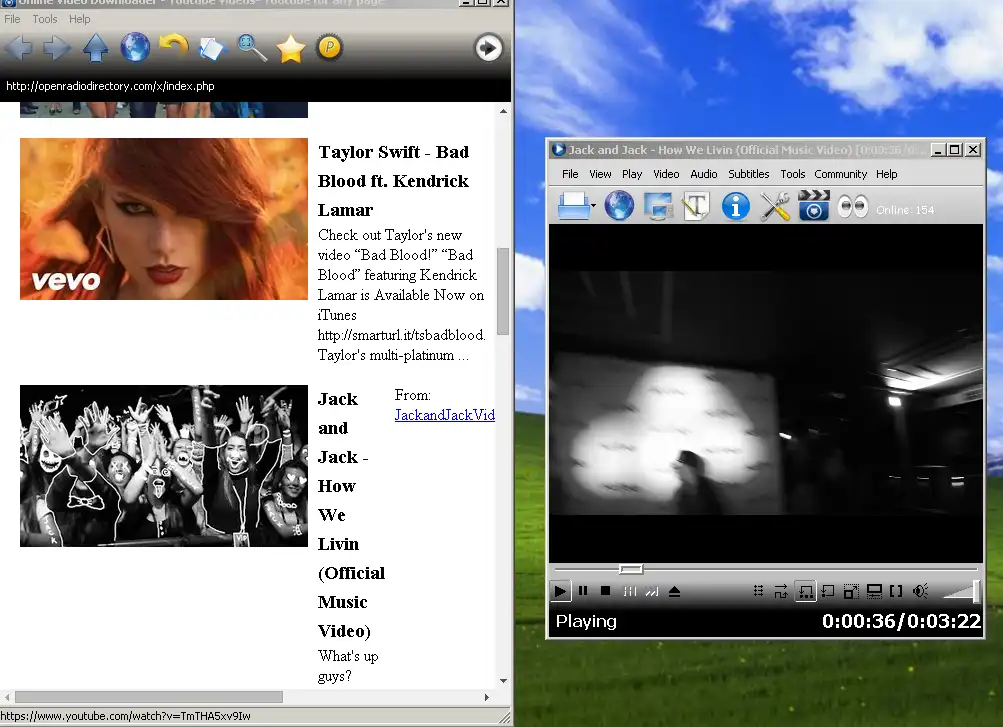Toggle the compact view panel icon

click(x=874, y=591)
